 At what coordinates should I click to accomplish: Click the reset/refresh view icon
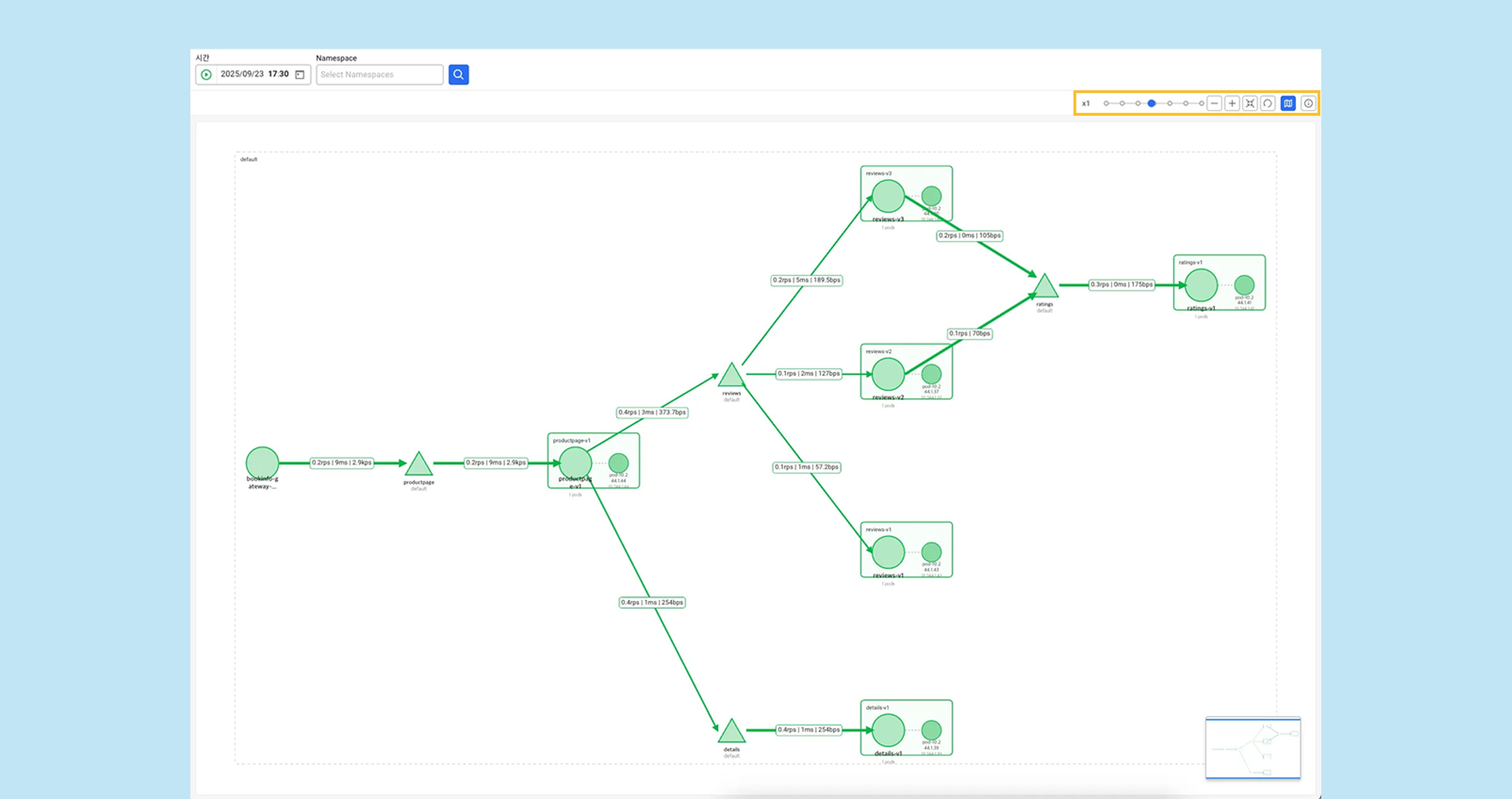click(x=1268, y=103)
